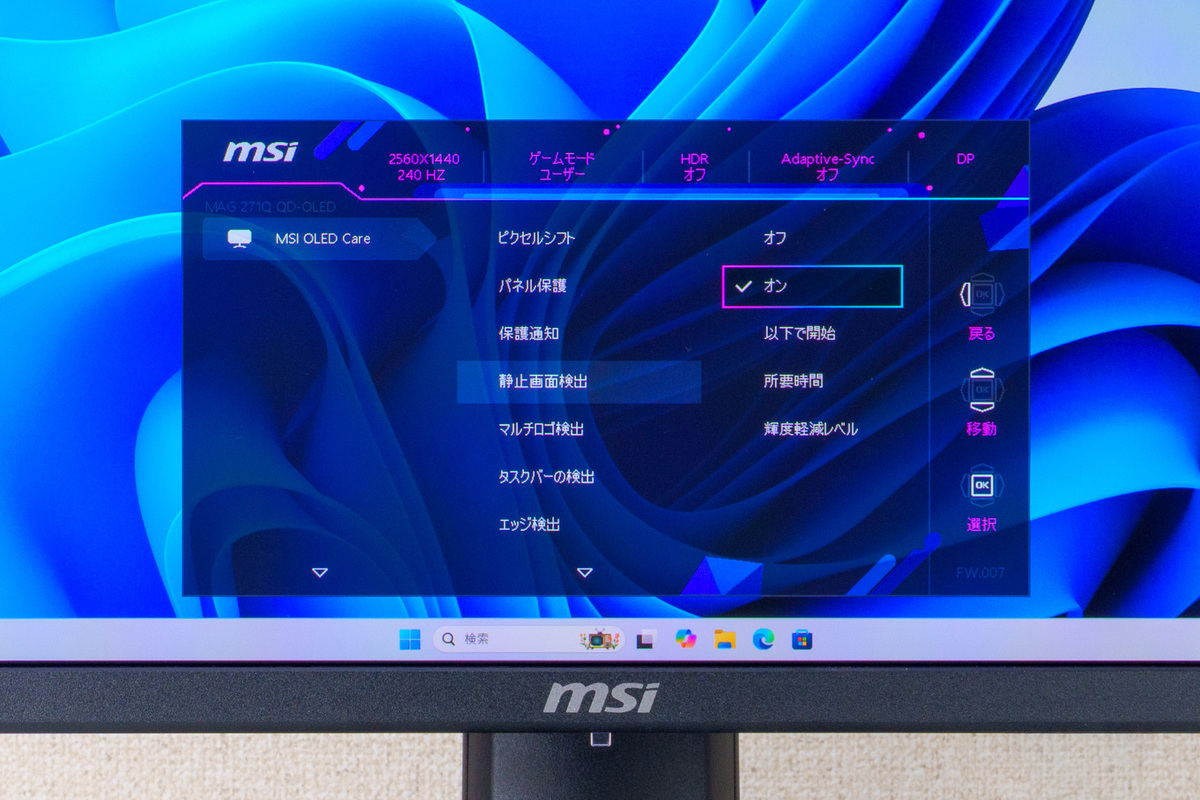Select the checked オン option

click(812, 286)
